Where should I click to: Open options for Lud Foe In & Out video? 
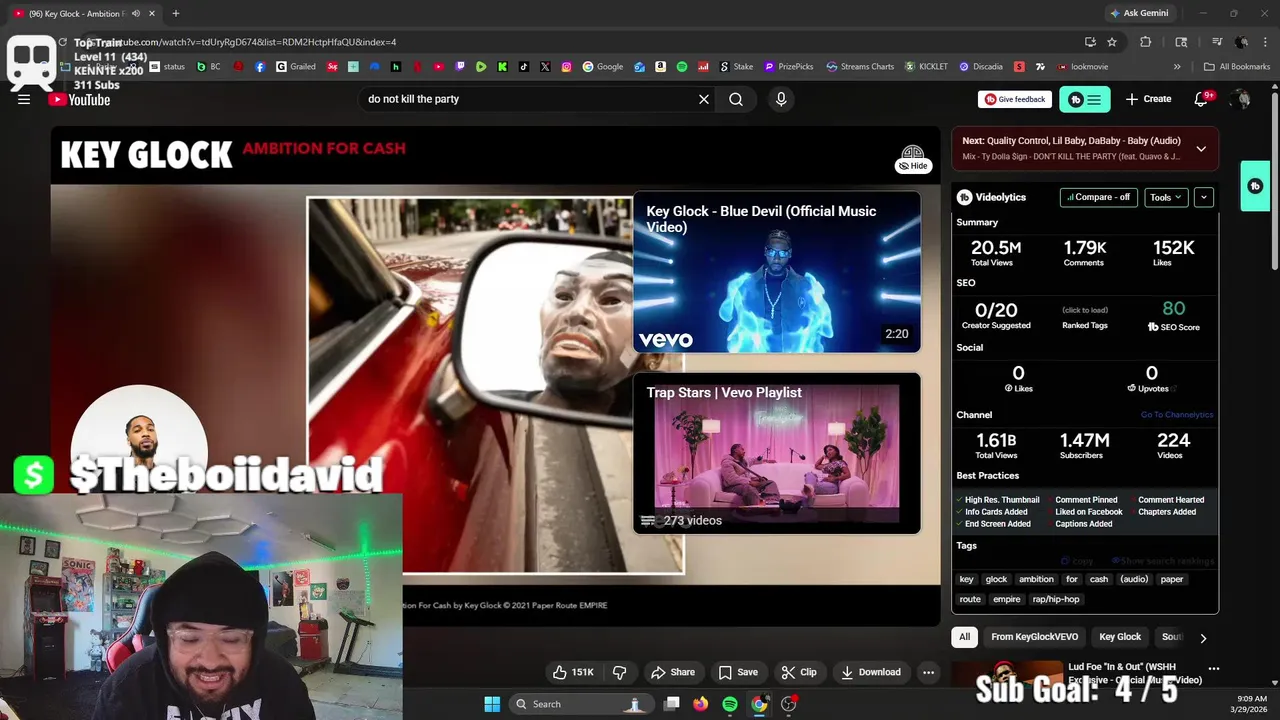click(x=1214, y=669)
